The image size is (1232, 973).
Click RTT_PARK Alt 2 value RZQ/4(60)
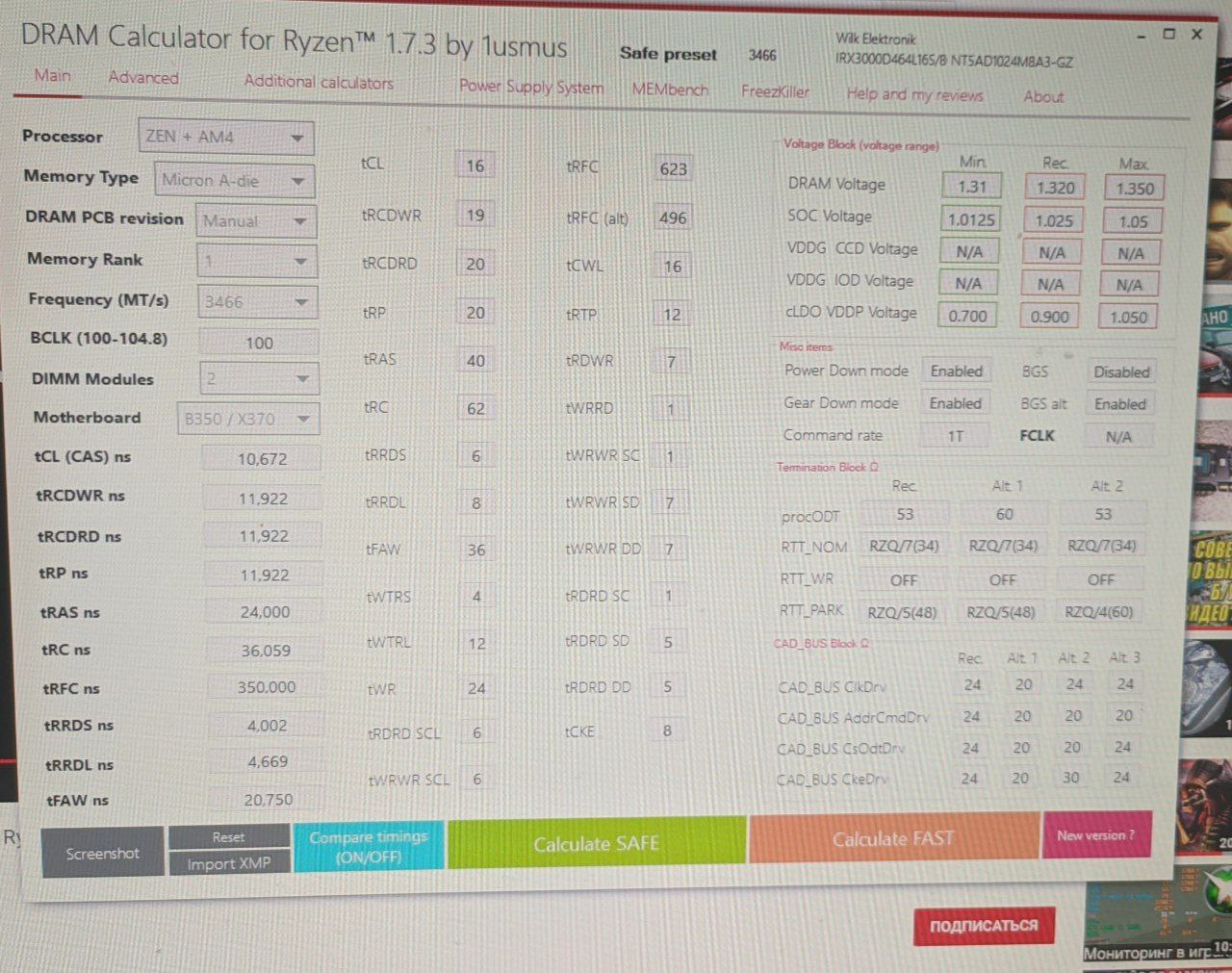(1098, 612)
